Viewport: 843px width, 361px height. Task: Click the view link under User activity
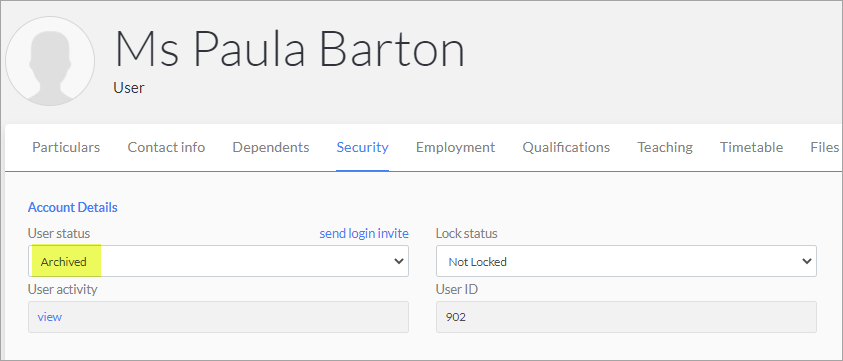49,317
